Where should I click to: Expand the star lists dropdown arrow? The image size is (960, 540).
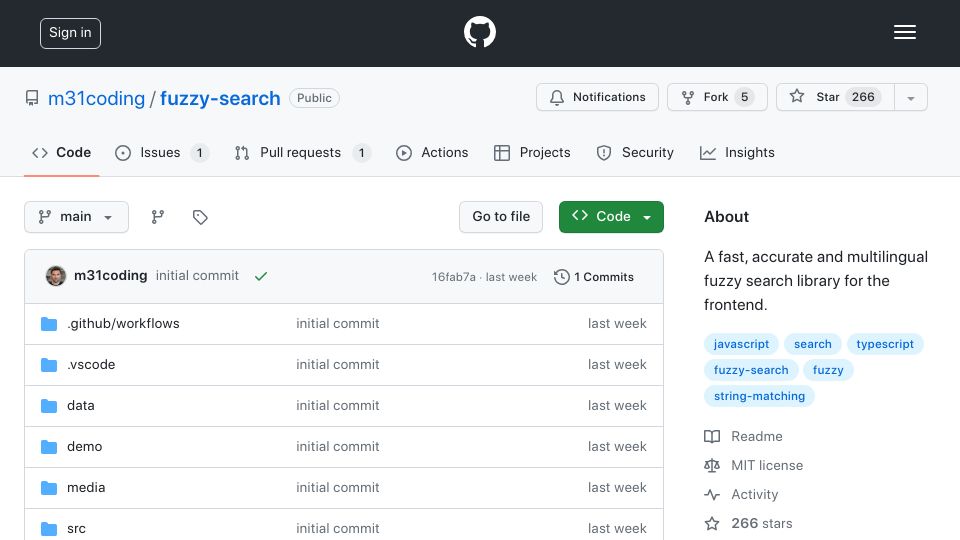coord(910,97)
